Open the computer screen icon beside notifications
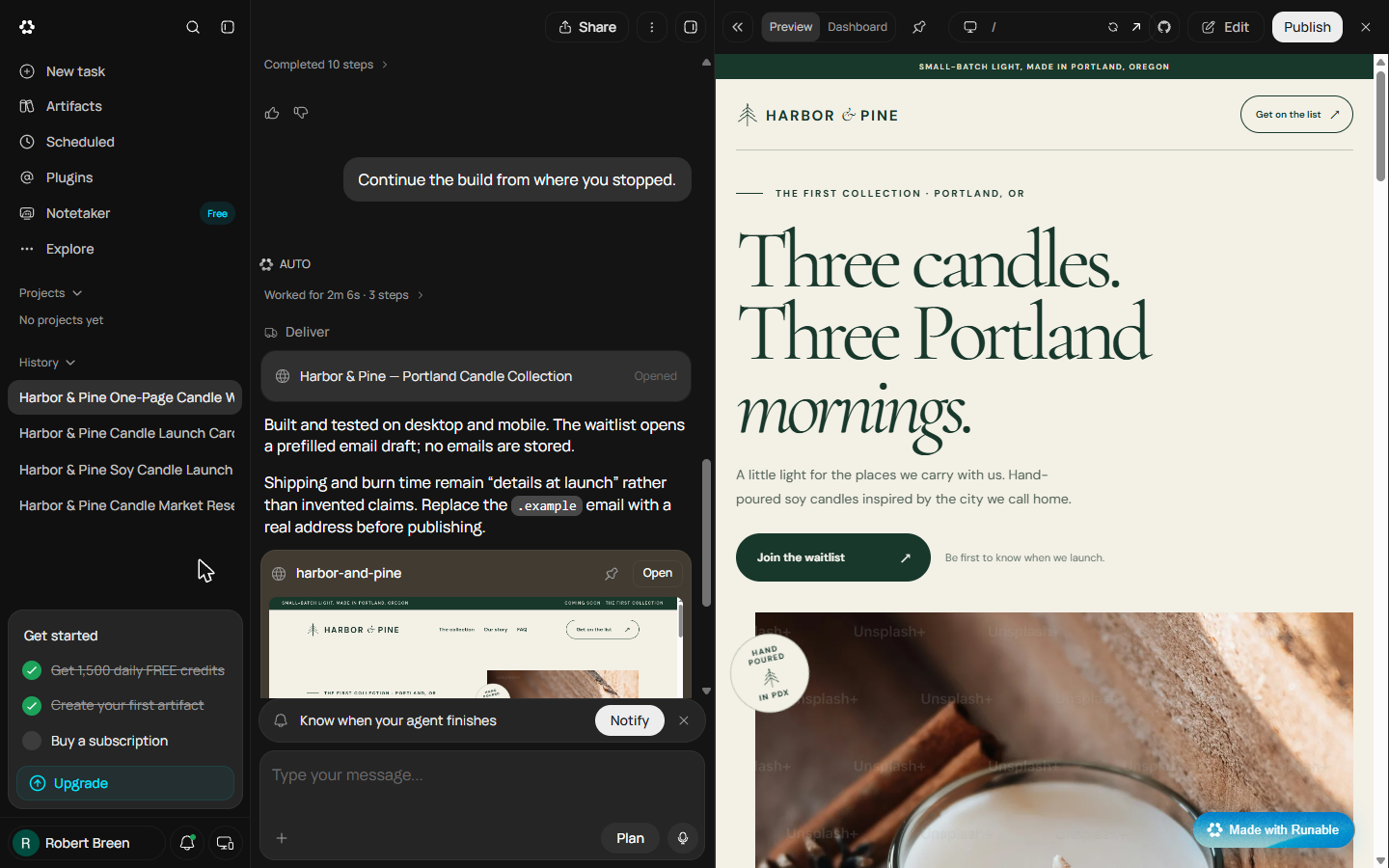Image resolution: width=1389 pixels, height=868 pixels. click(225, 843)
